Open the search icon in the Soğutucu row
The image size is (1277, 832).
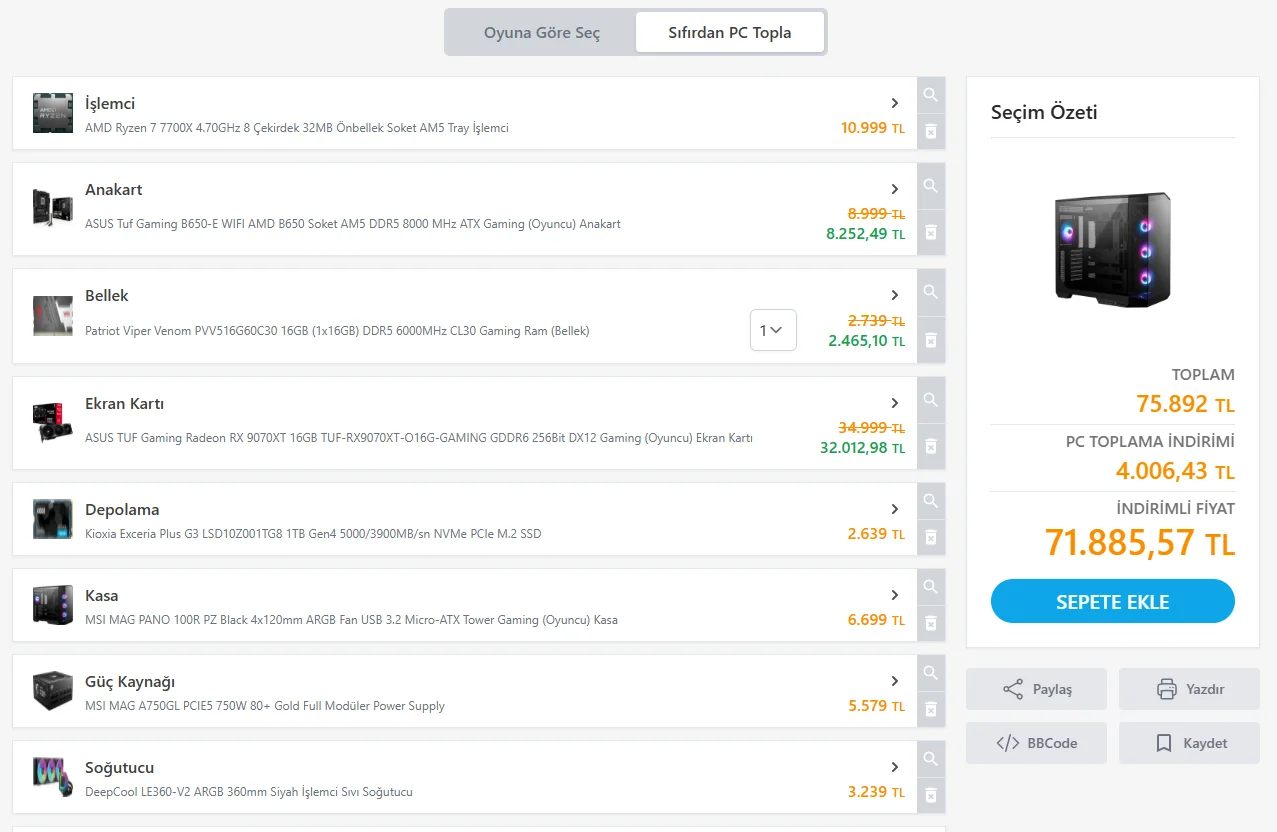pyautogui.click(x=931, y=759)
